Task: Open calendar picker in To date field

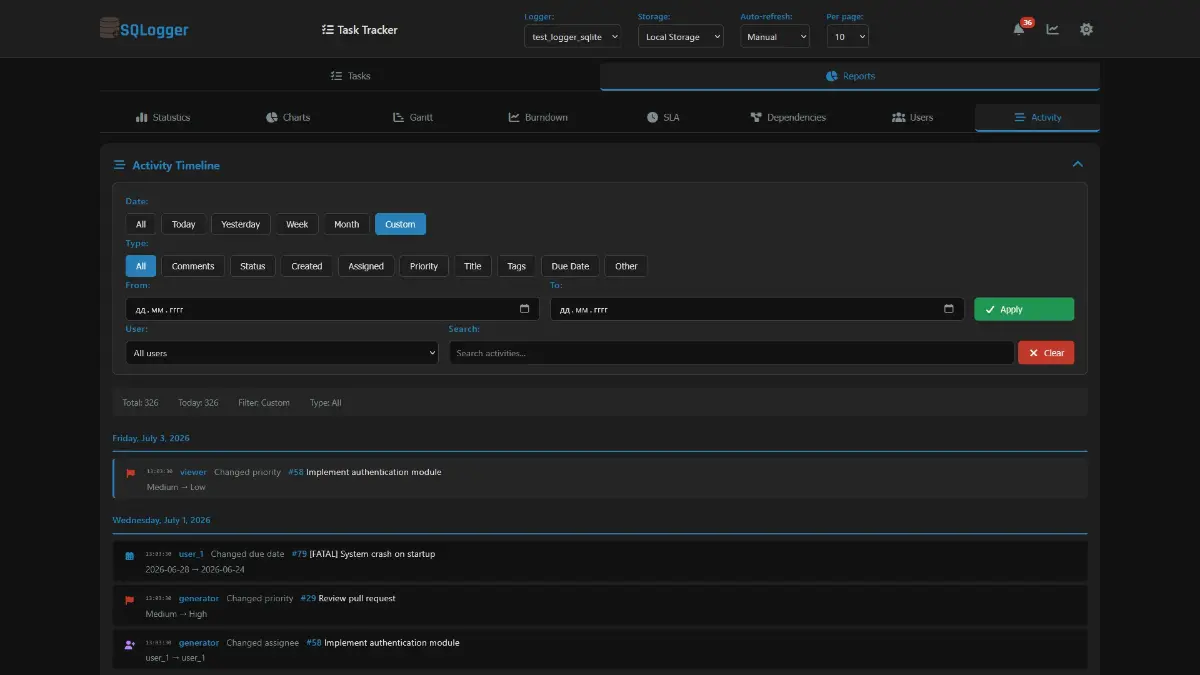Action: tap(949, 309)
